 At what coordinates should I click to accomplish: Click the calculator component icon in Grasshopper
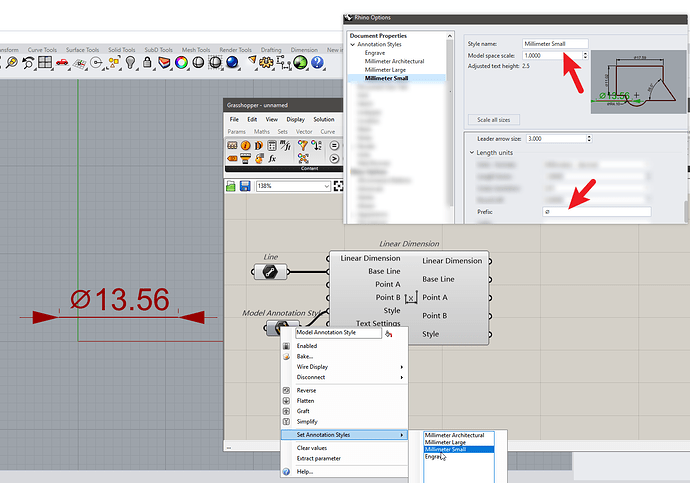272,146
